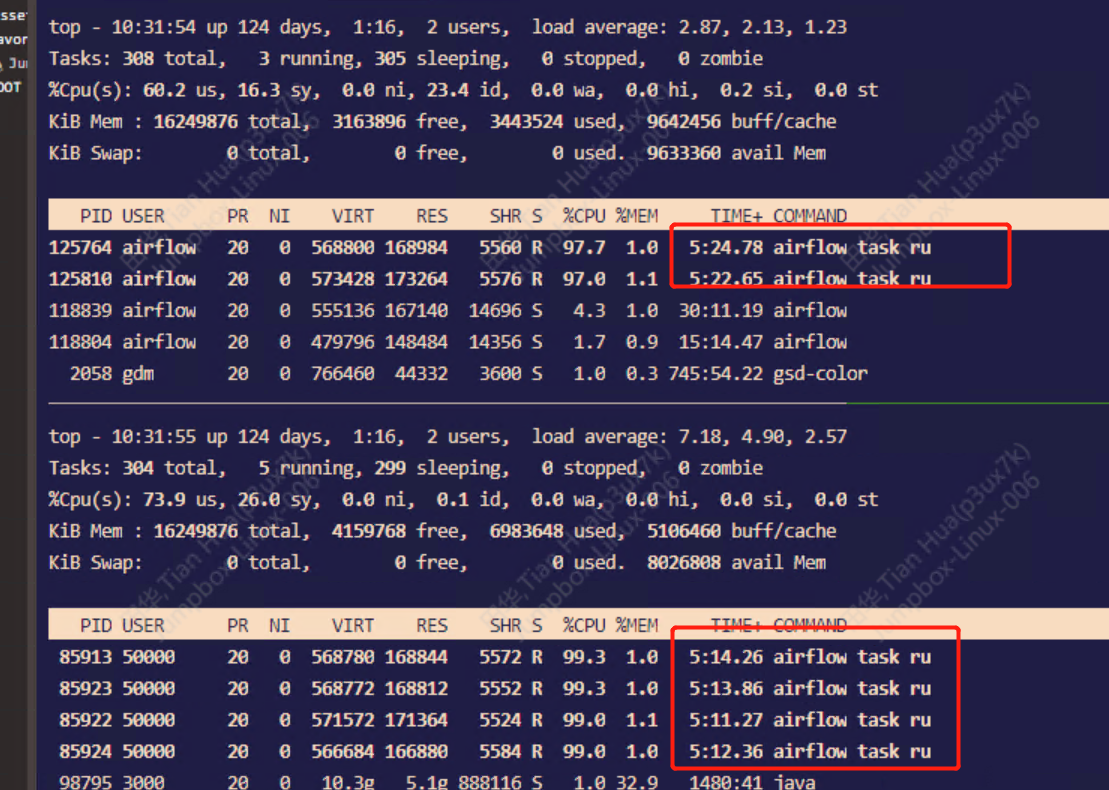Image resolution: width=1109 pixels, height=790 pixels.
Task: Select PID 85923 in process list
Action: 85,688
